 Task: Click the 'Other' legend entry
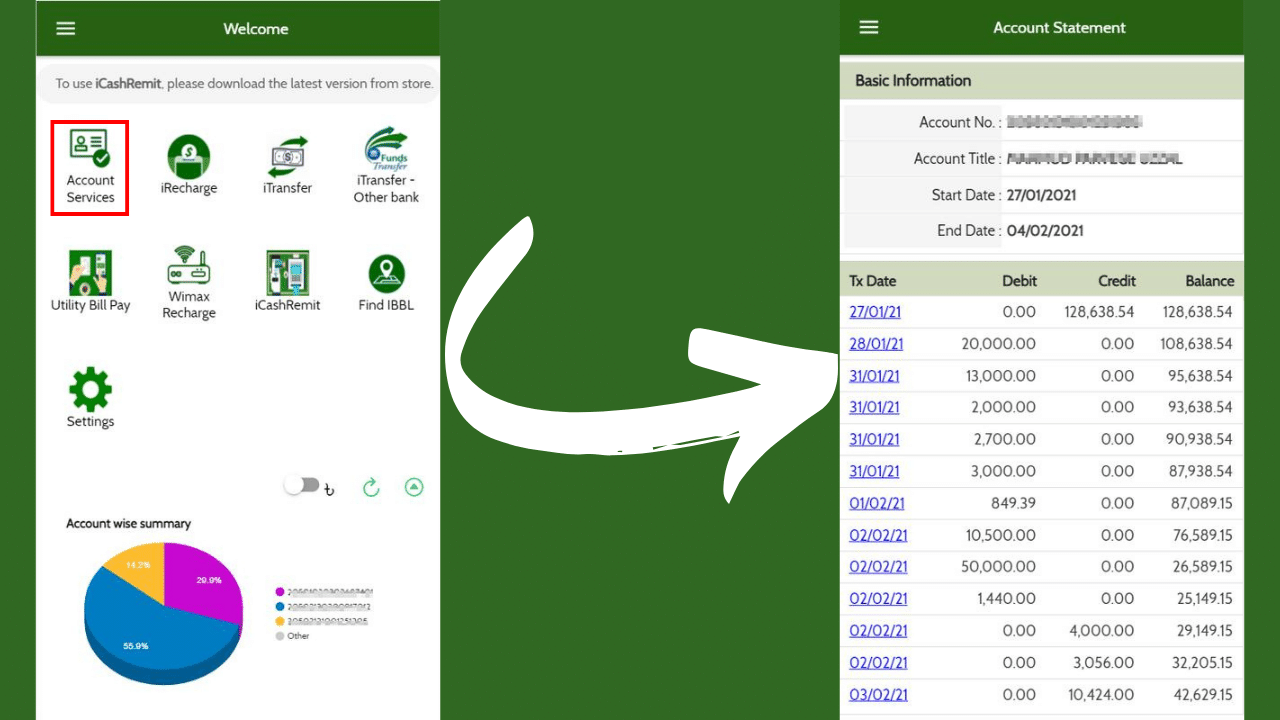[292, 636]
